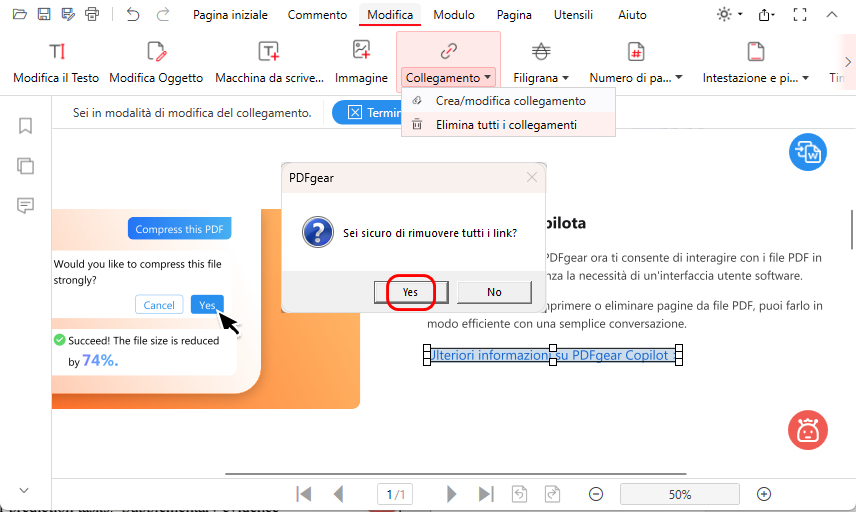Choose Crea/modifica collegamento menu entry
Viewport: 856px width, 512px height.
pos(508,101)
